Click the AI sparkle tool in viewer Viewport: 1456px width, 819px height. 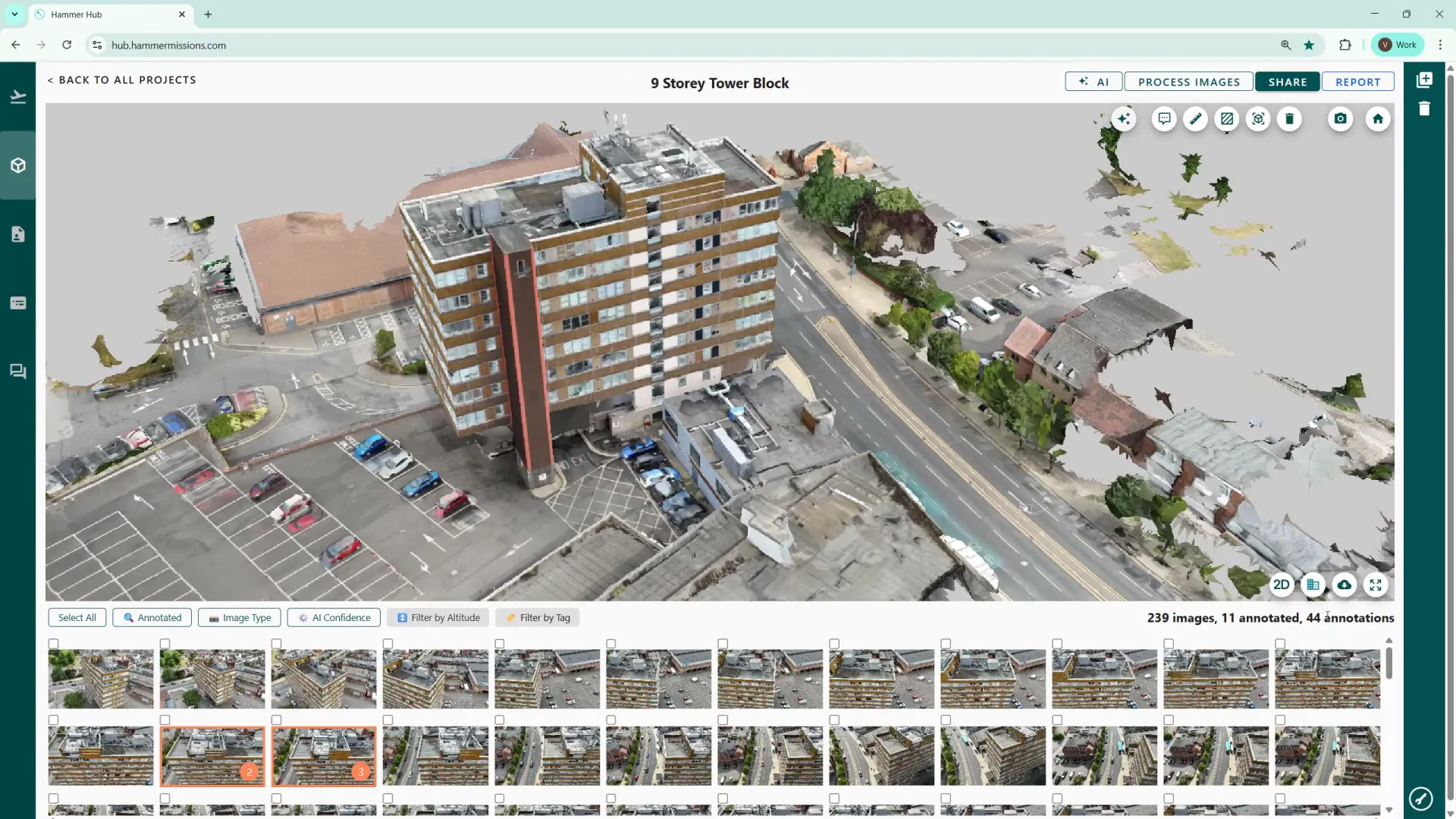coord(1124,119)
